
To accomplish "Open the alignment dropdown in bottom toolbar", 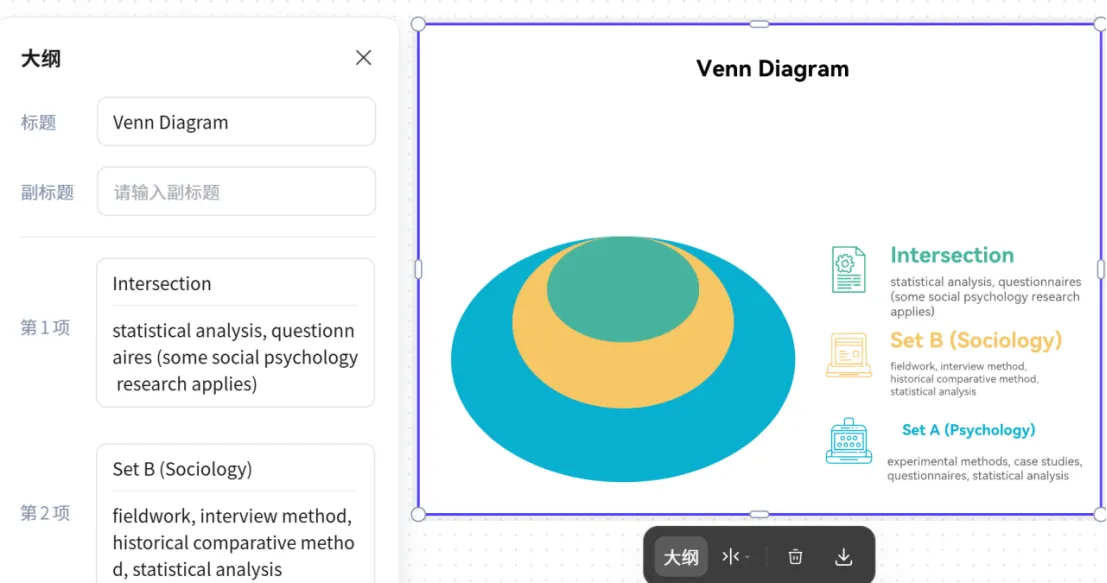I will tap(735, 557).
